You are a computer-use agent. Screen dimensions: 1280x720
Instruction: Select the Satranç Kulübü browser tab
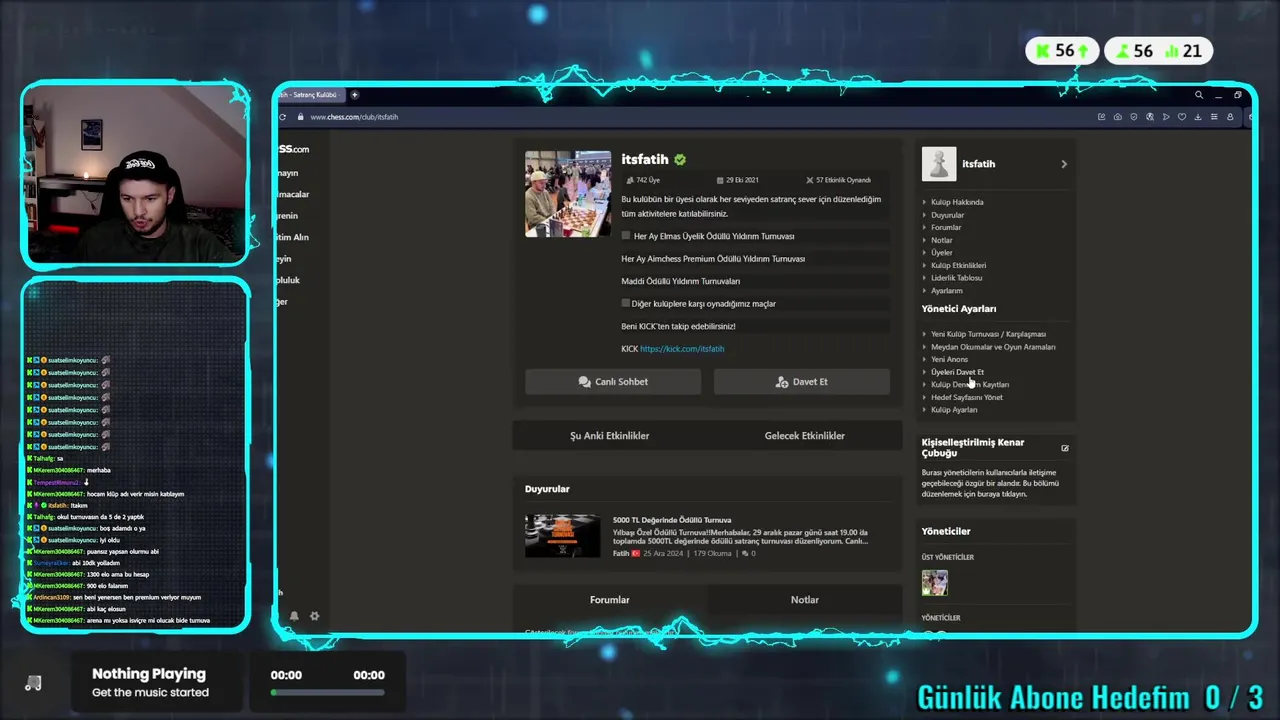click(310, 95)
